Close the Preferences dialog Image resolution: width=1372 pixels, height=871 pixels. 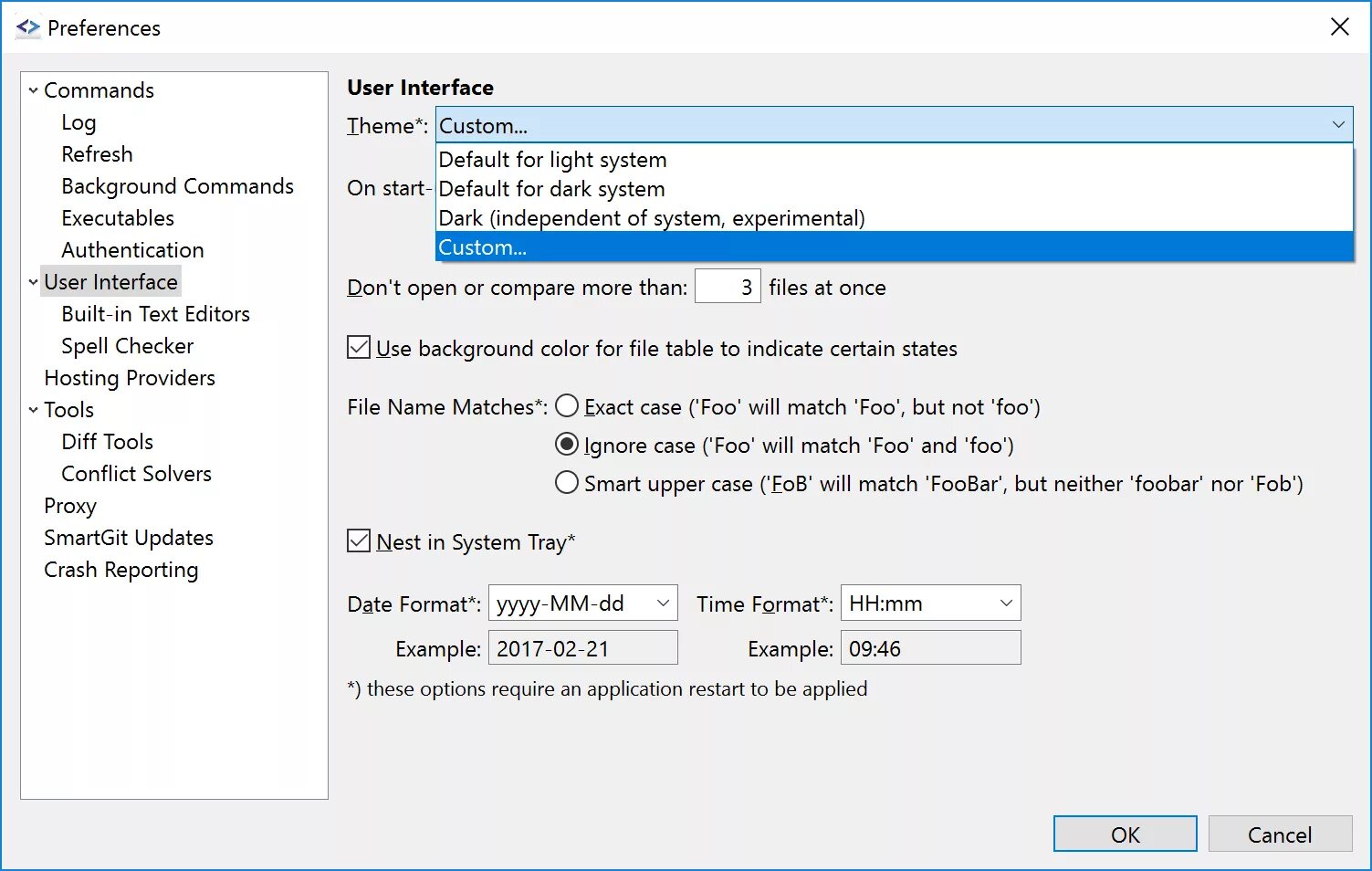click(x=1339, y=27)
